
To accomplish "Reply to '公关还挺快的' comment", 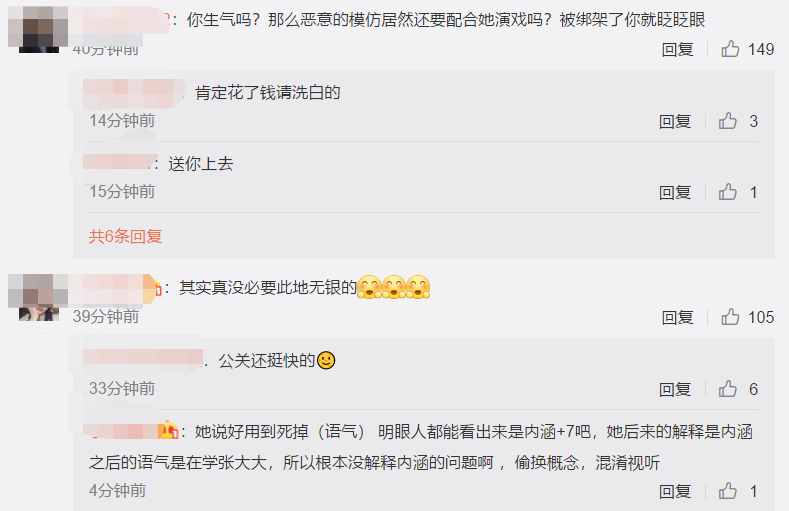I will click(675, 389).
